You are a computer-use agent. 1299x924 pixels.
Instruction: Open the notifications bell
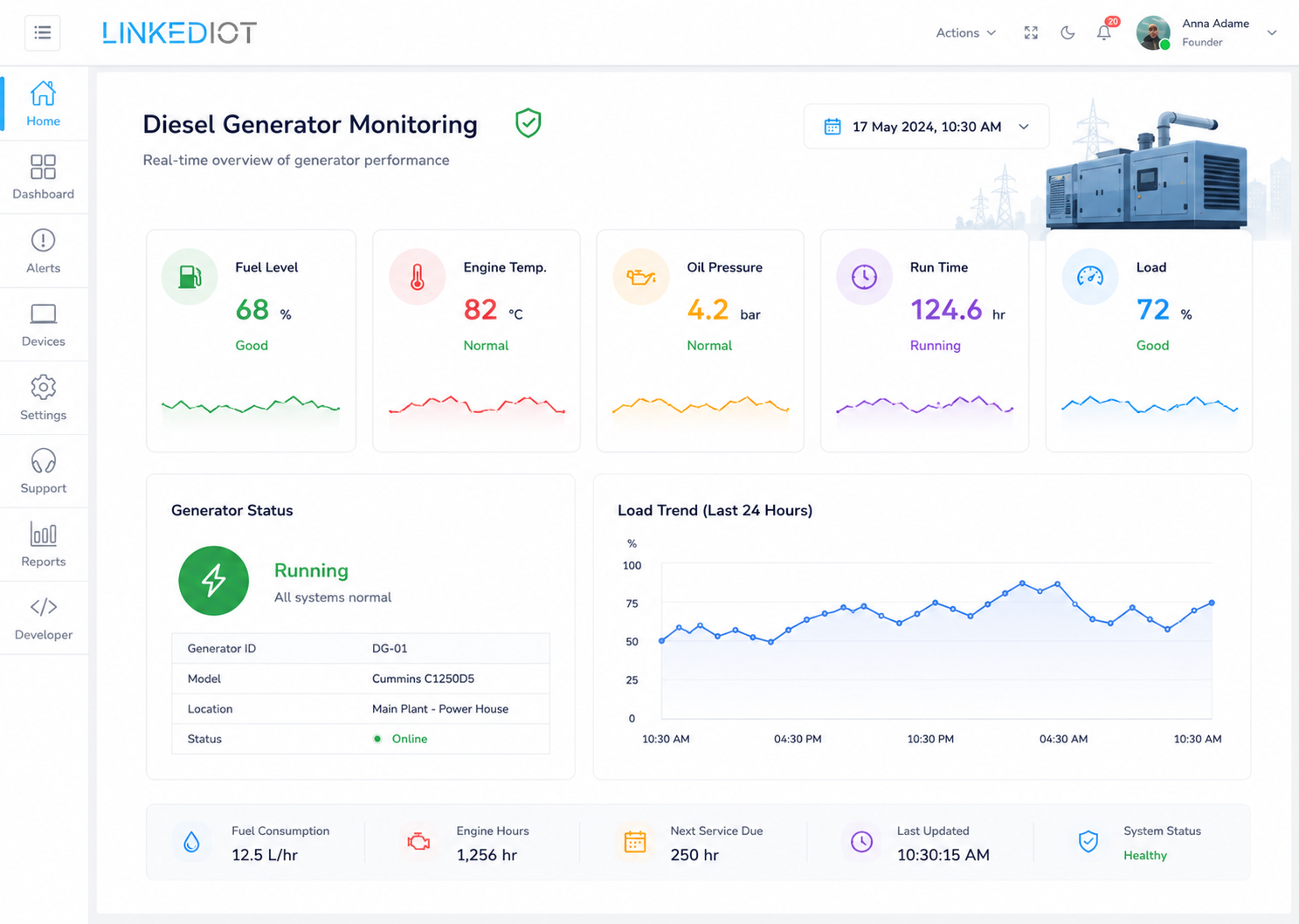[x=1104, y=33]
